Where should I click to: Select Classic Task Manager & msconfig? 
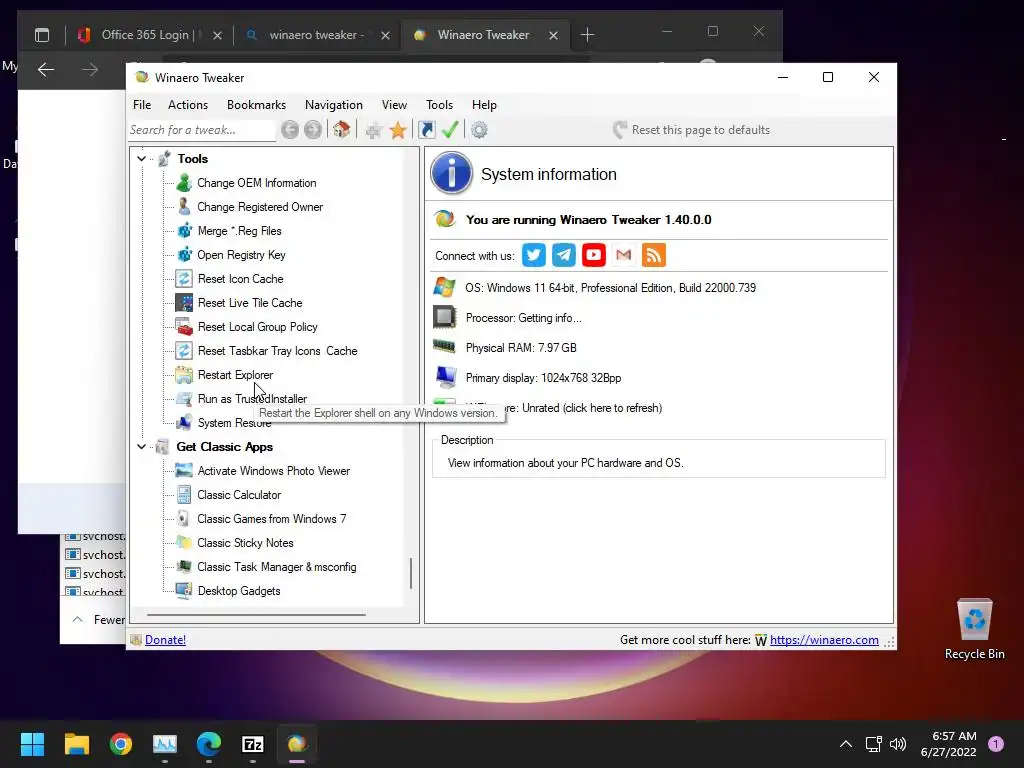[x=277, y=567]
